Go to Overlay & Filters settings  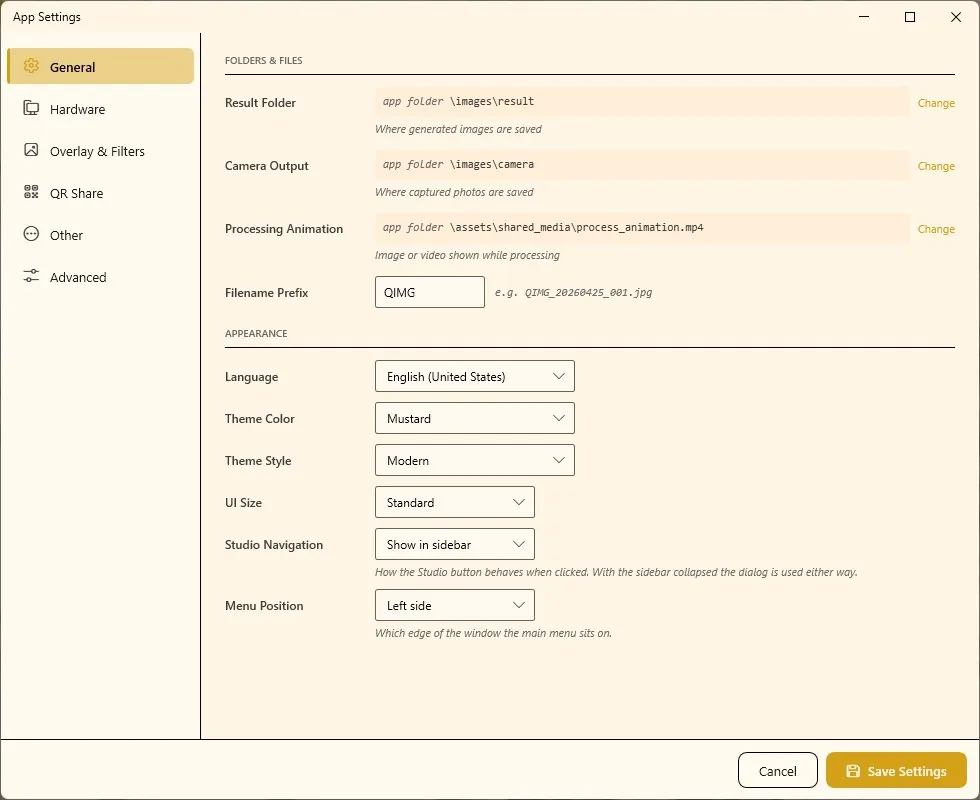(101, 151)
